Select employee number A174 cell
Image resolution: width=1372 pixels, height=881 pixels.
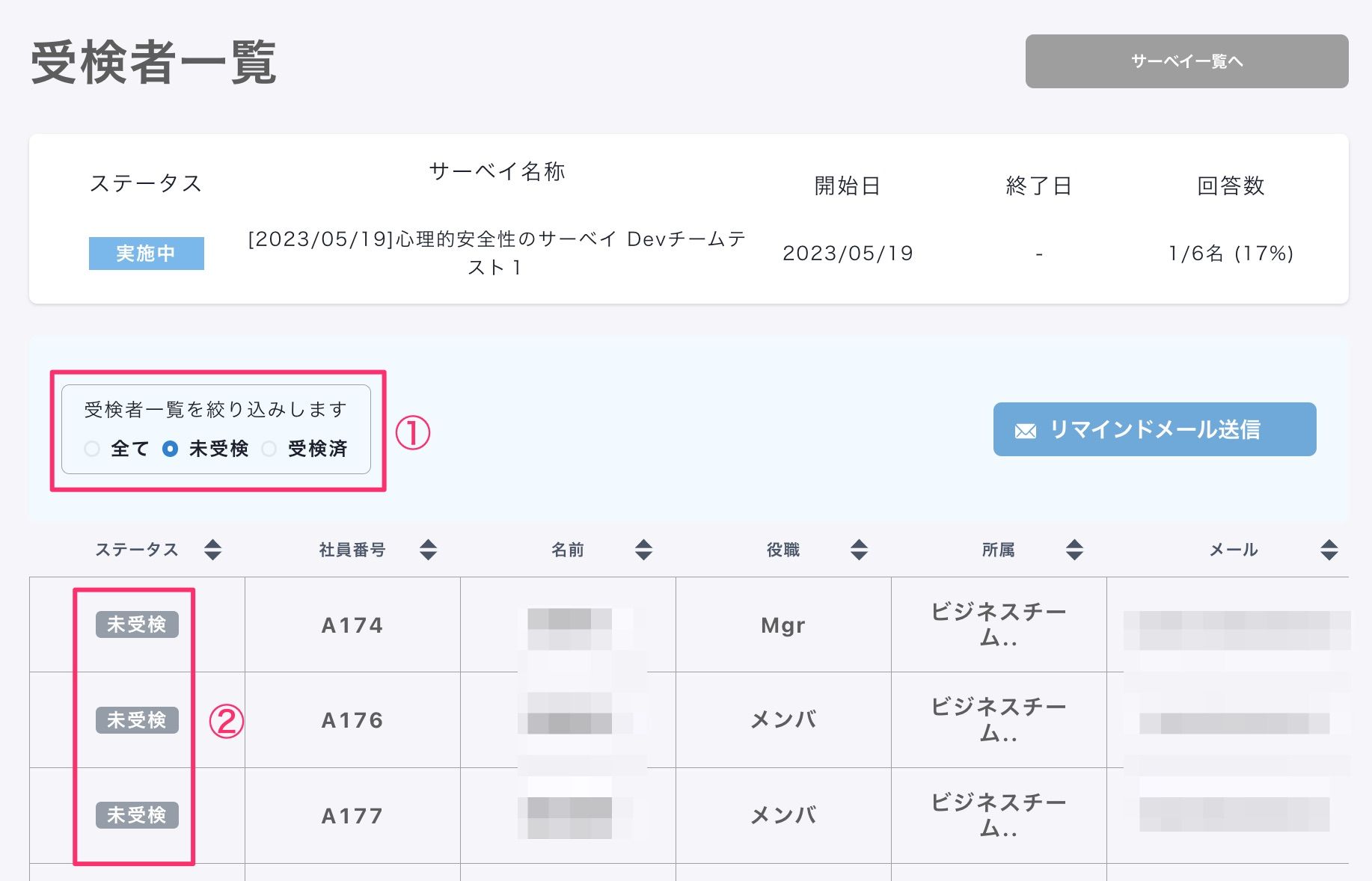pyautogui.click(x=352, y=625)
